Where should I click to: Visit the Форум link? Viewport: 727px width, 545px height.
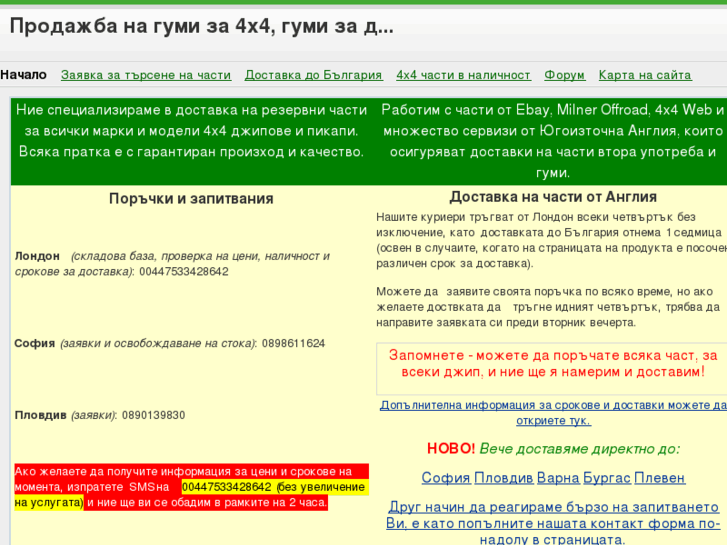coord(564,75)
